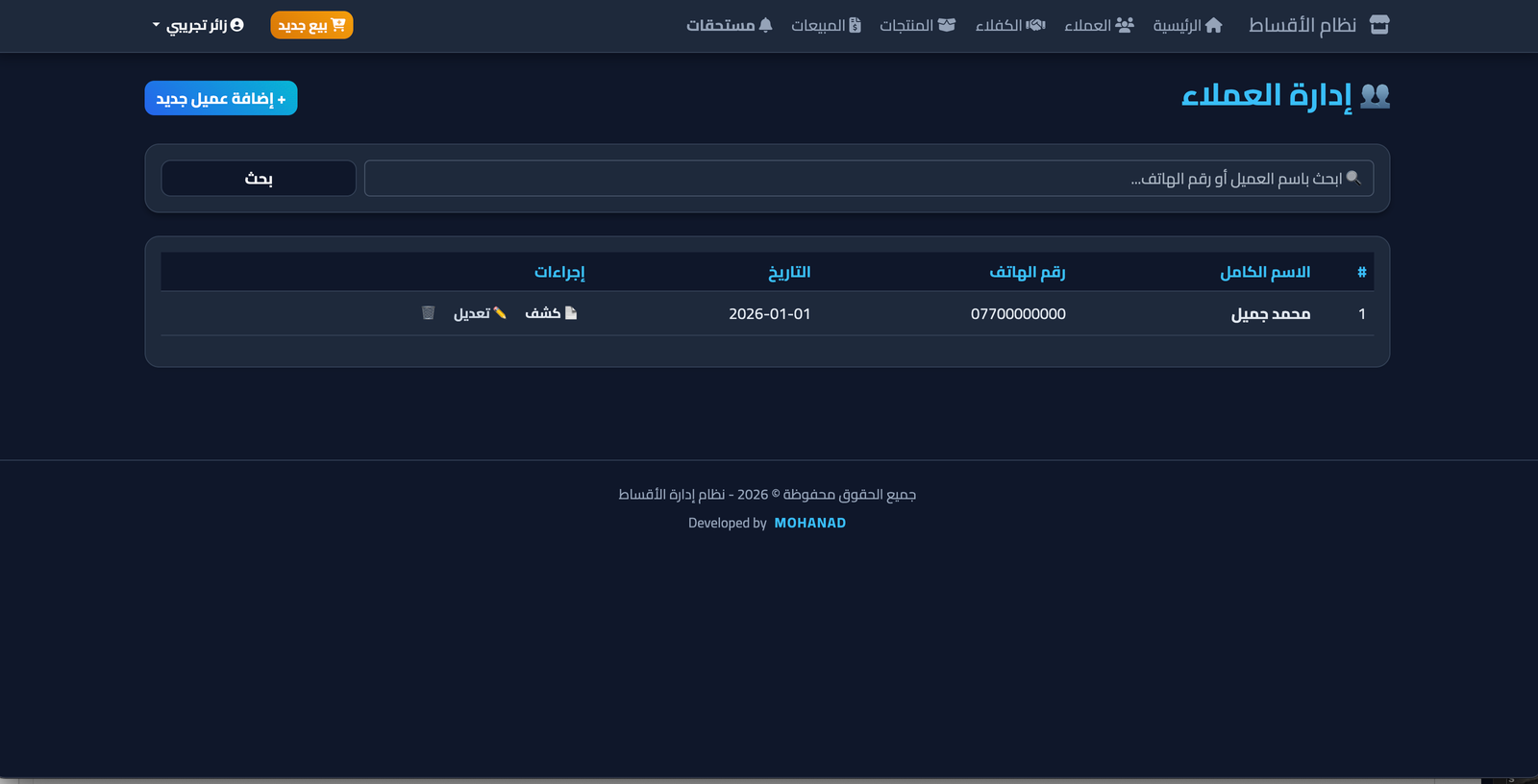
Task: Click phone number 07700000000 cell
Action: (1018, 314)
